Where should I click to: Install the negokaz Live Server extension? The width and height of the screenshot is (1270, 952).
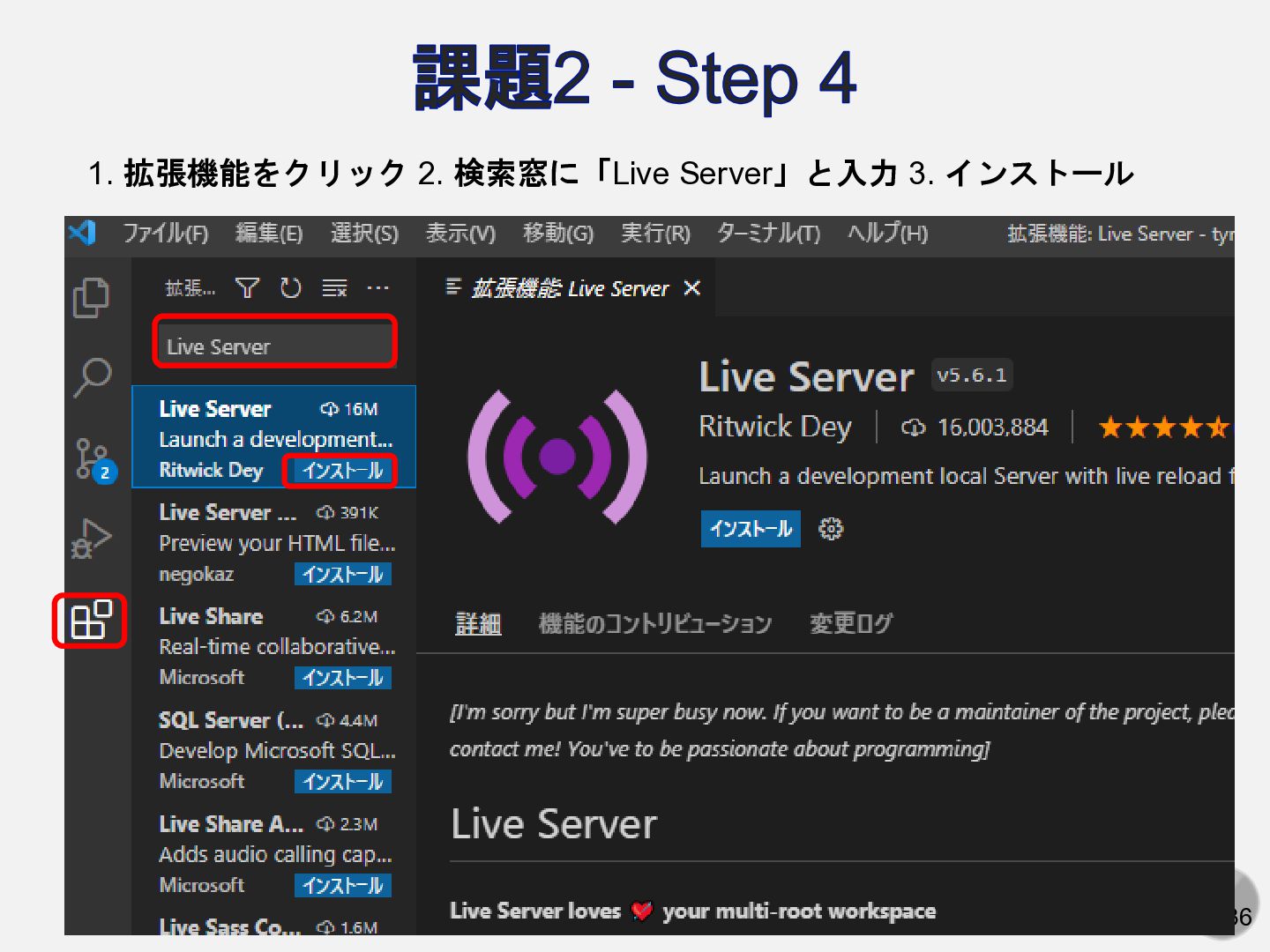(x=342, y=575)
